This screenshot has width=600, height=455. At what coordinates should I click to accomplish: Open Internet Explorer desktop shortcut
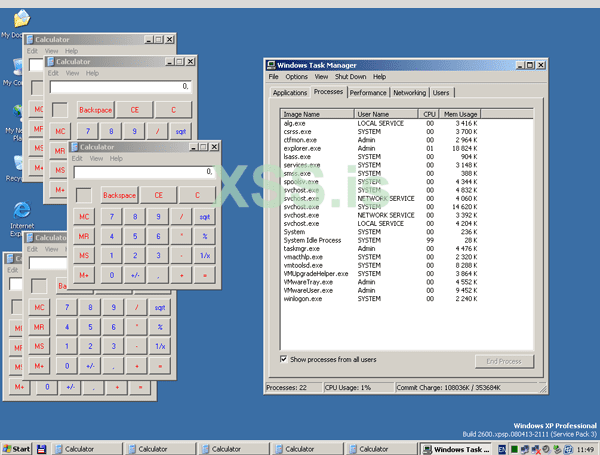coord(20,210)
